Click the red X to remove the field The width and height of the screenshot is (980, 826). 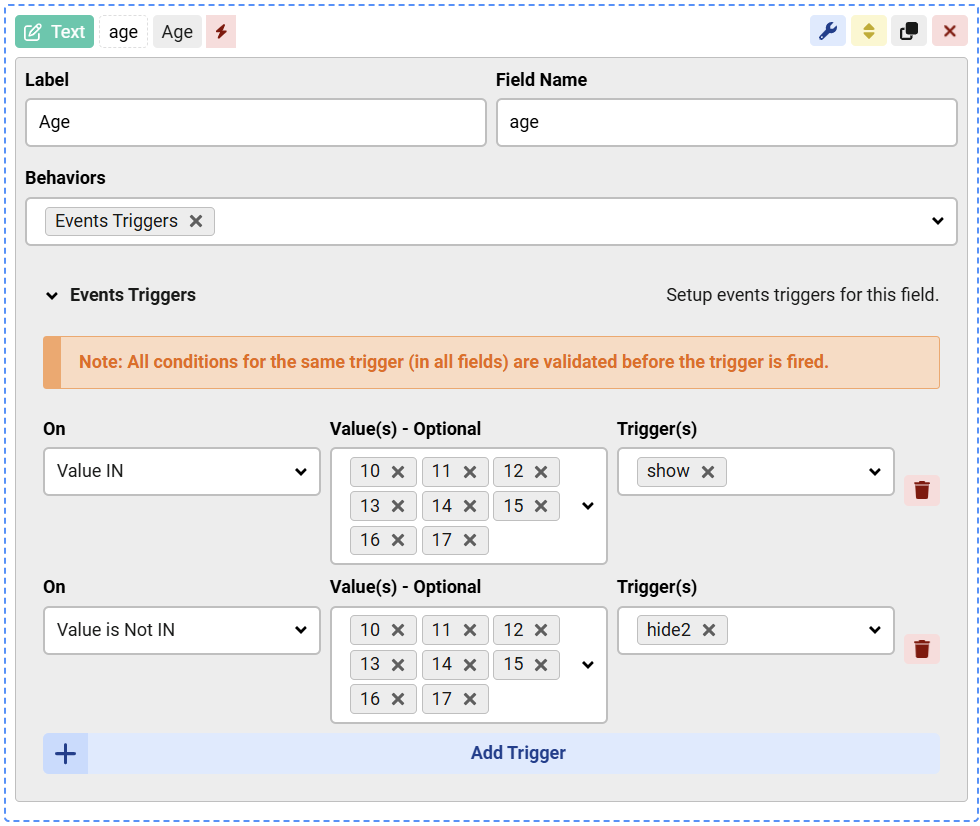[x=949, y=31]
